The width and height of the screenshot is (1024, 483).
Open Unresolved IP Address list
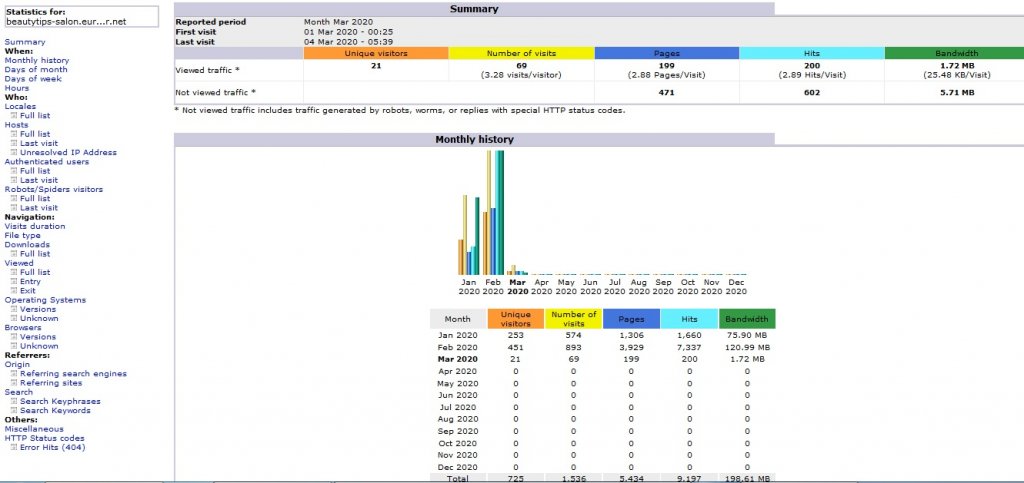tap(68, 152)
